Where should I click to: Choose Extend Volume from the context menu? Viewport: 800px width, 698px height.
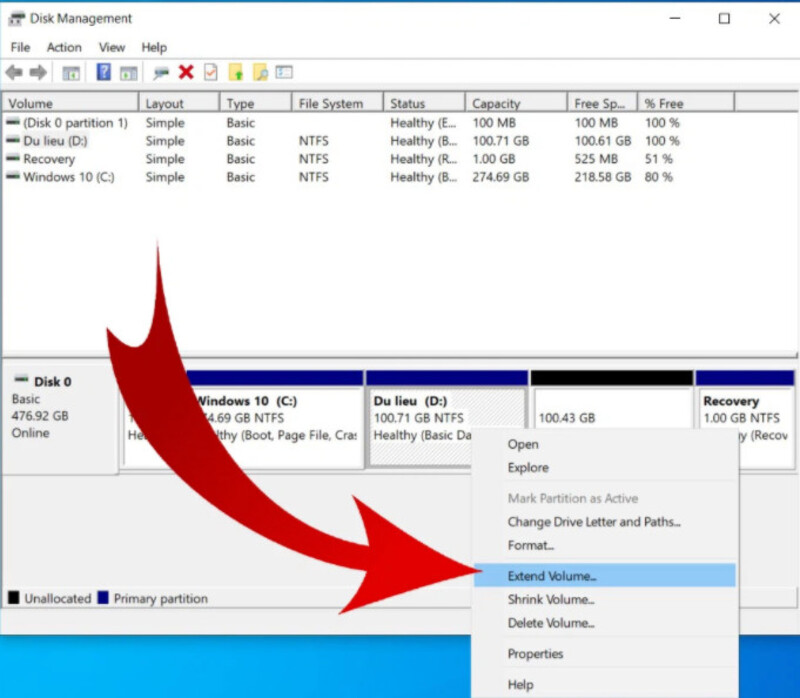(x=605, y=576)
